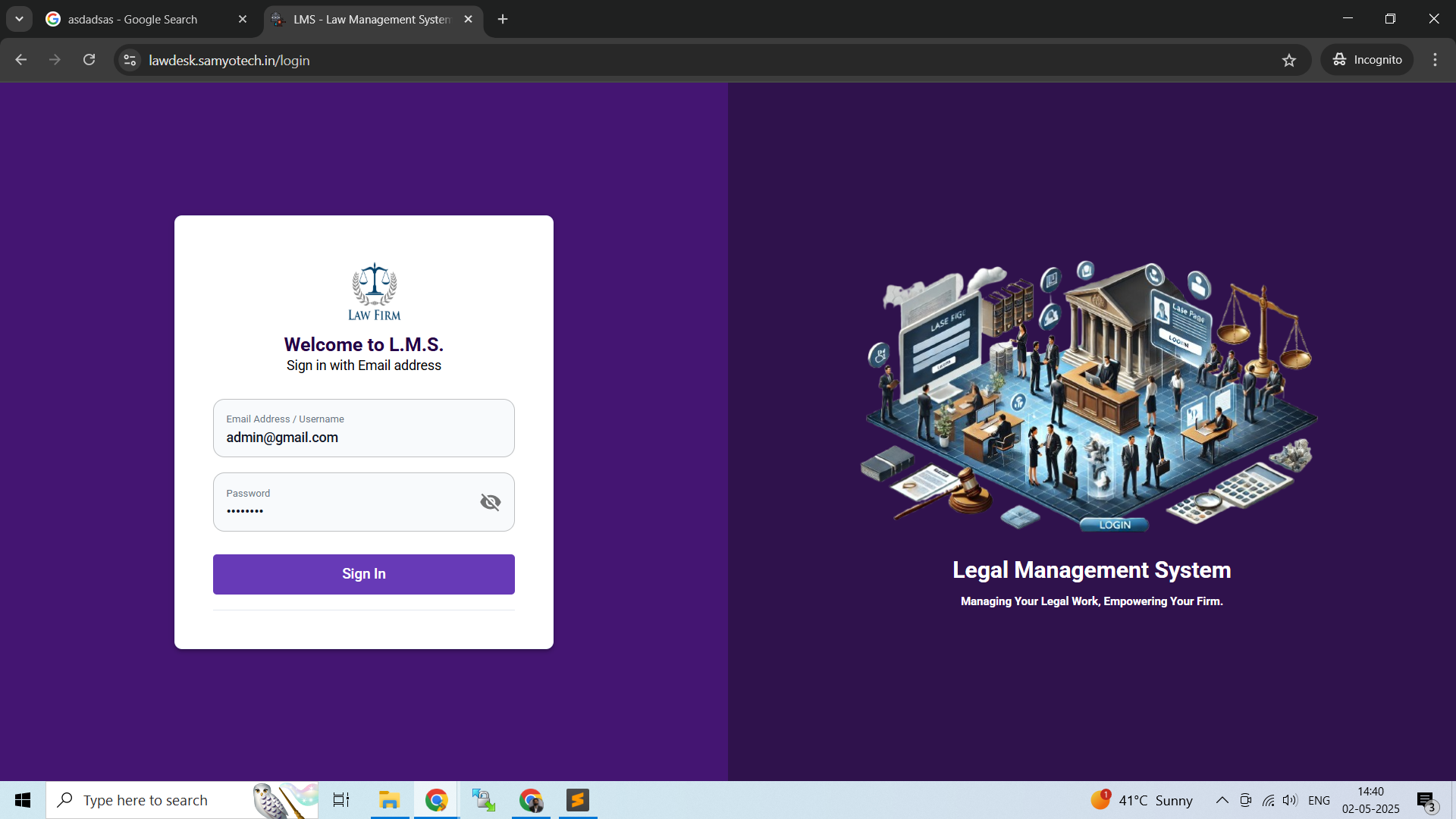Open the tab search dropdown arrow
This screenshot has height=819, width=1456.
tap(19, 19)
